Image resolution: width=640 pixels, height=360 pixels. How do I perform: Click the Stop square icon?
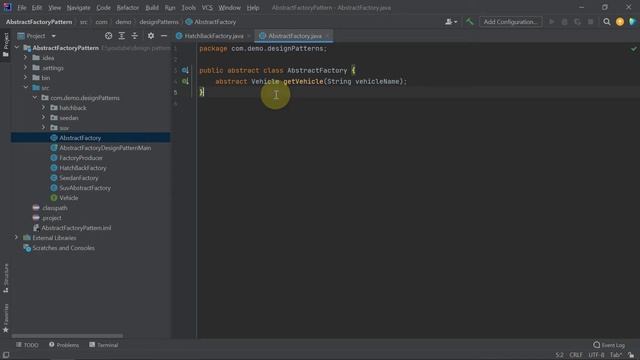590,22
